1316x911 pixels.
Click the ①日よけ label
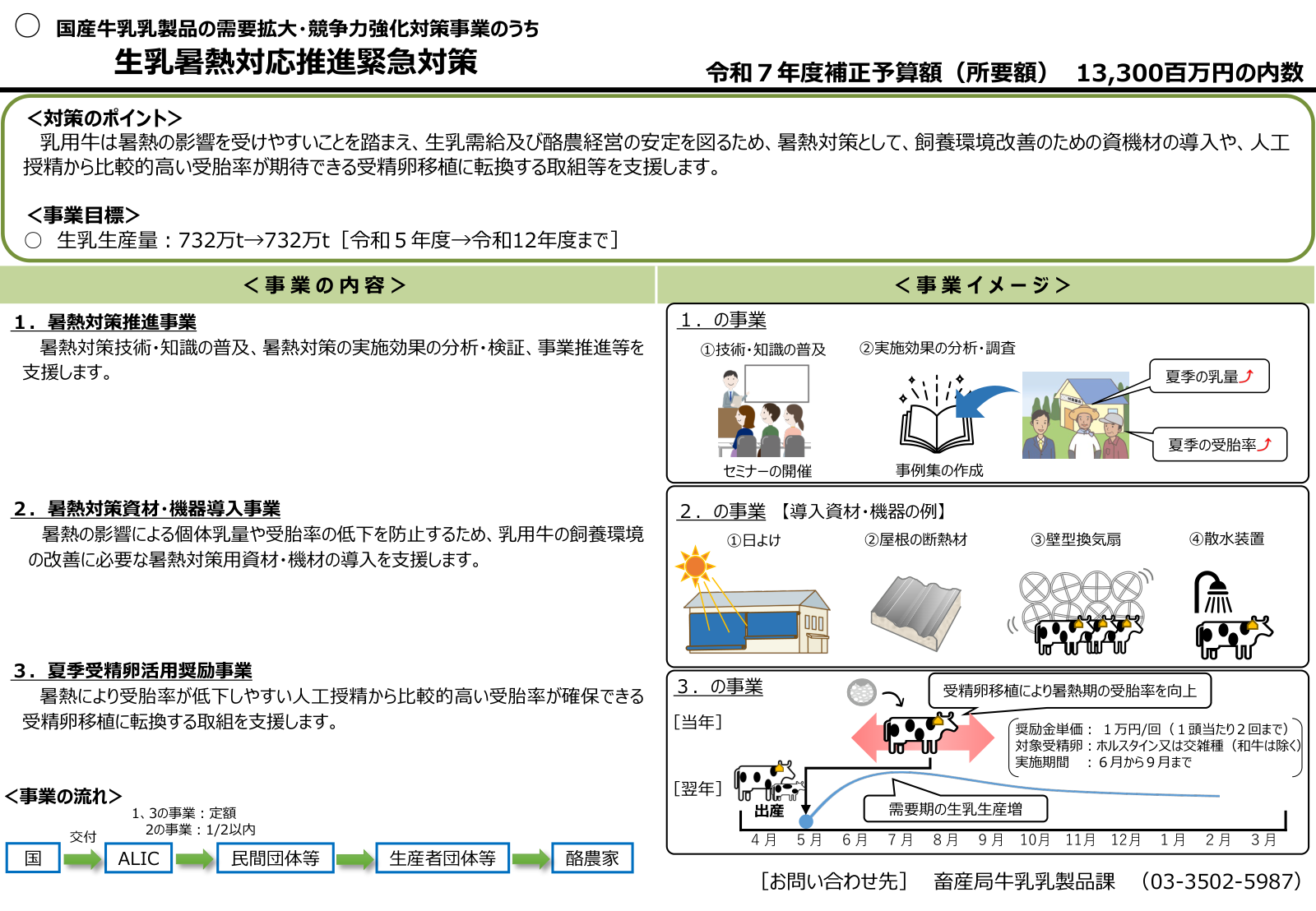point(753,540)
